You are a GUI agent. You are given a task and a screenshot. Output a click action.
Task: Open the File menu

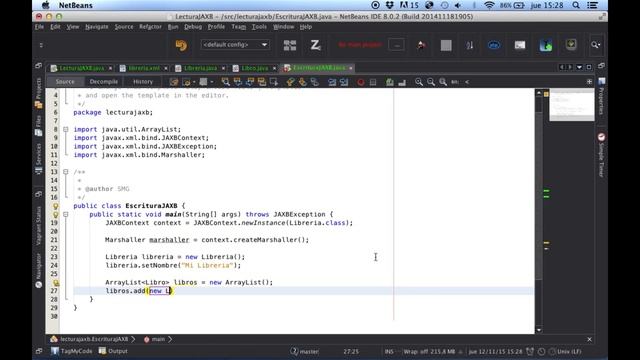coord(39,27)
